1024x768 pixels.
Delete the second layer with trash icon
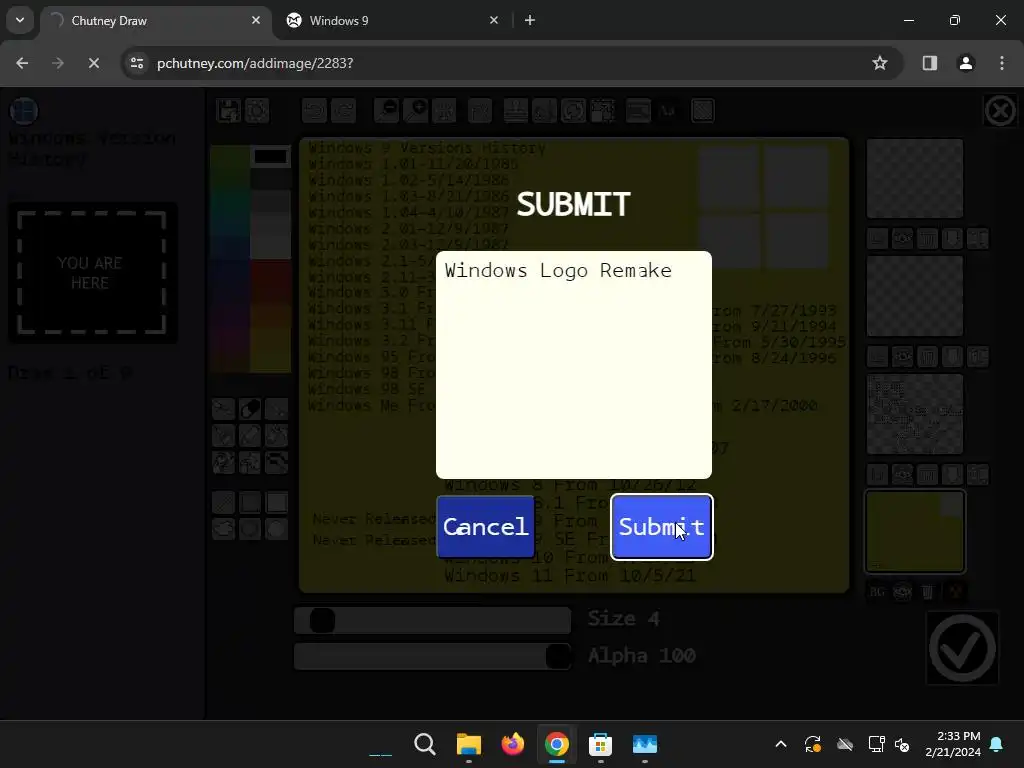927,357
